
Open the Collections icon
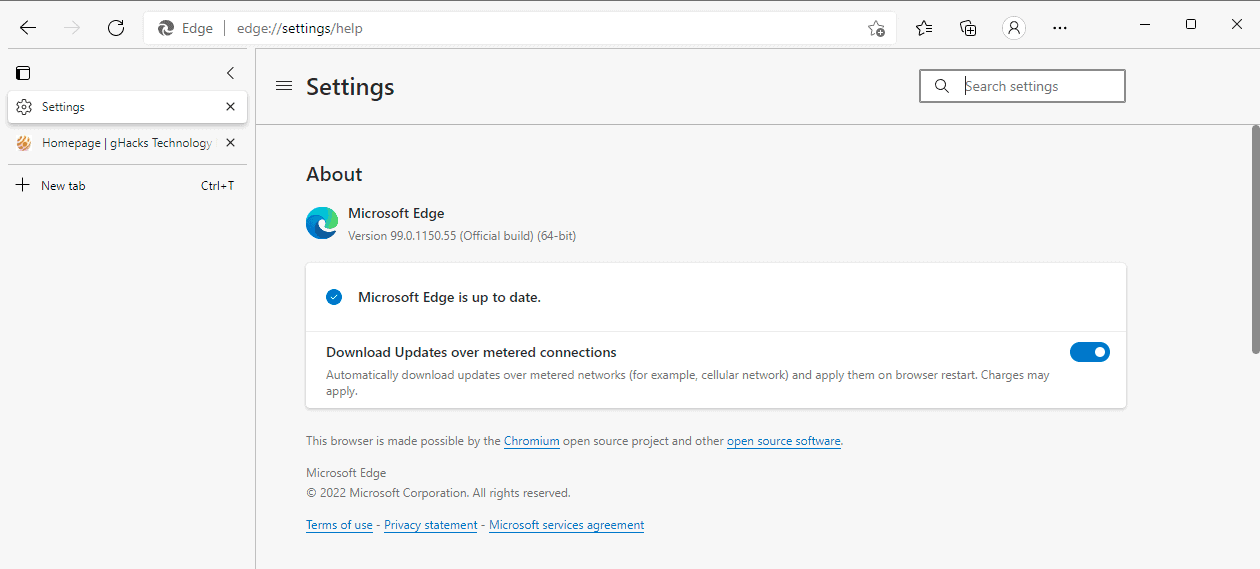tap(968, 28)
